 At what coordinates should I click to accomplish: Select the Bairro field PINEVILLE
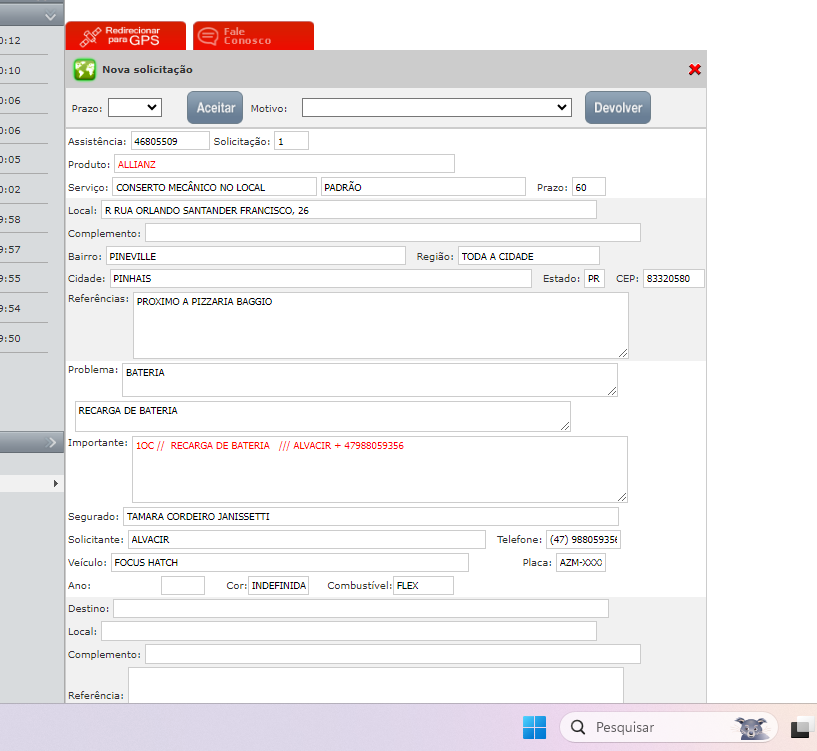click(256, 256)
